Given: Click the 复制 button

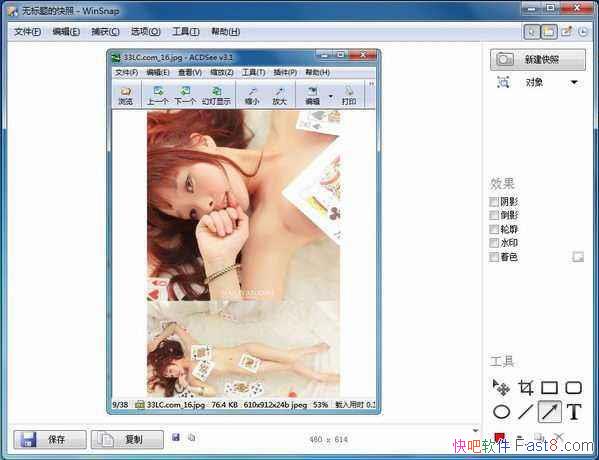Looking at the screenshot, I should tap(127, 439).
